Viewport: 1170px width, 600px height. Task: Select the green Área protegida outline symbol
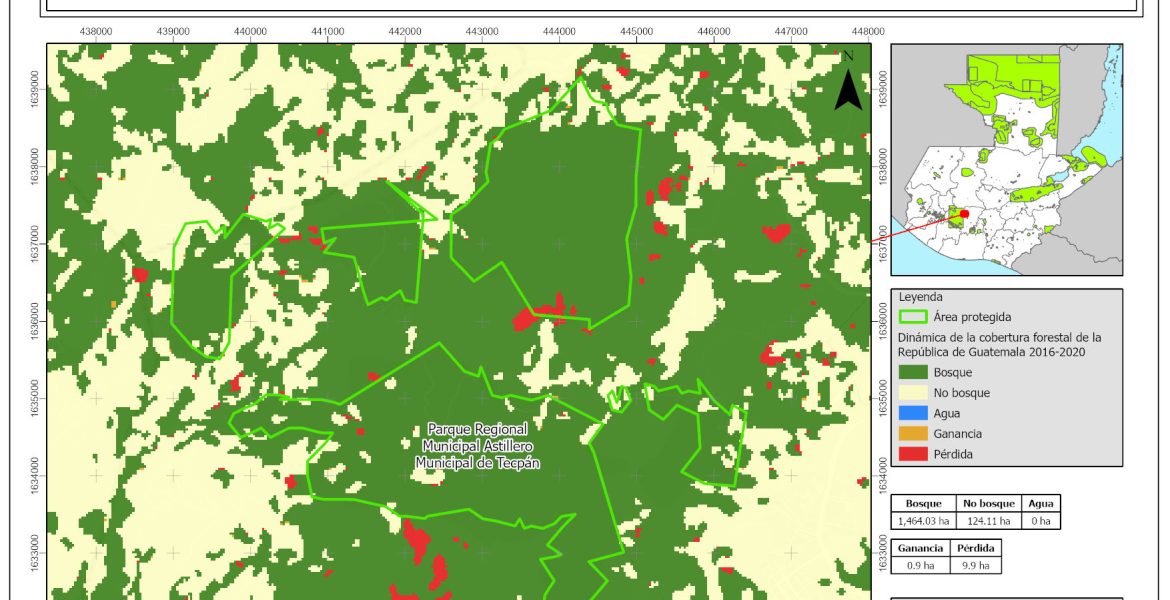(x=914, y=317)
